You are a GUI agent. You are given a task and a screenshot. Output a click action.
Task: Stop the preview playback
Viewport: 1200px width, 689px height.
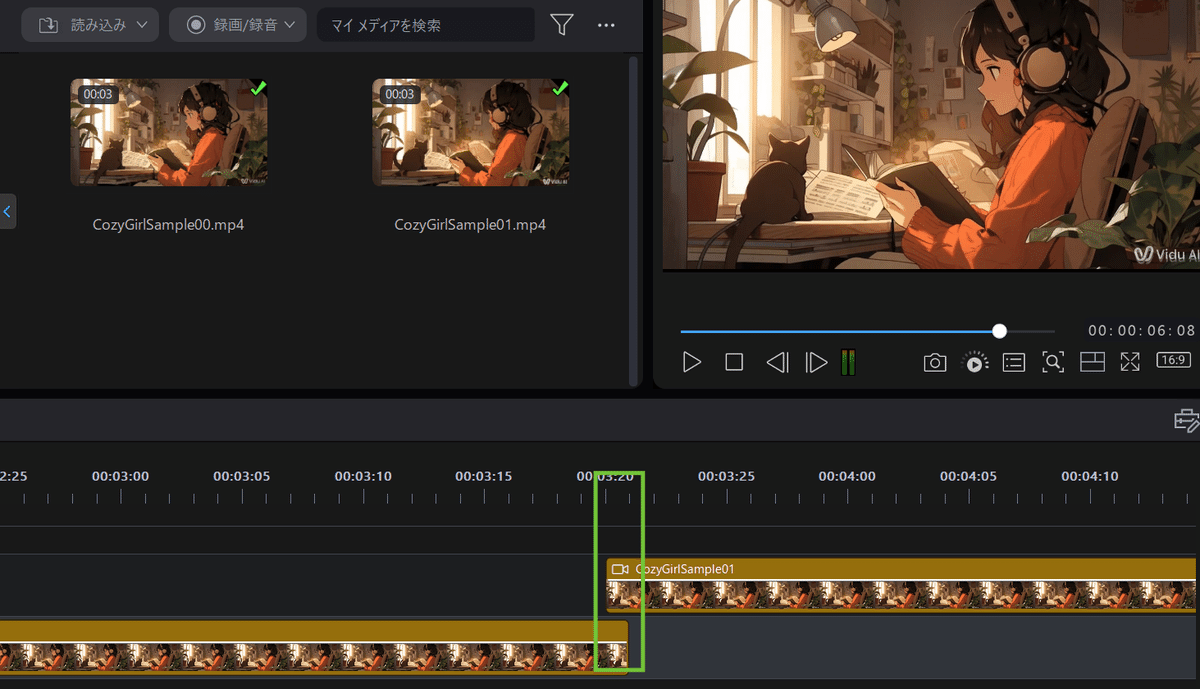(x=734, y=362)
